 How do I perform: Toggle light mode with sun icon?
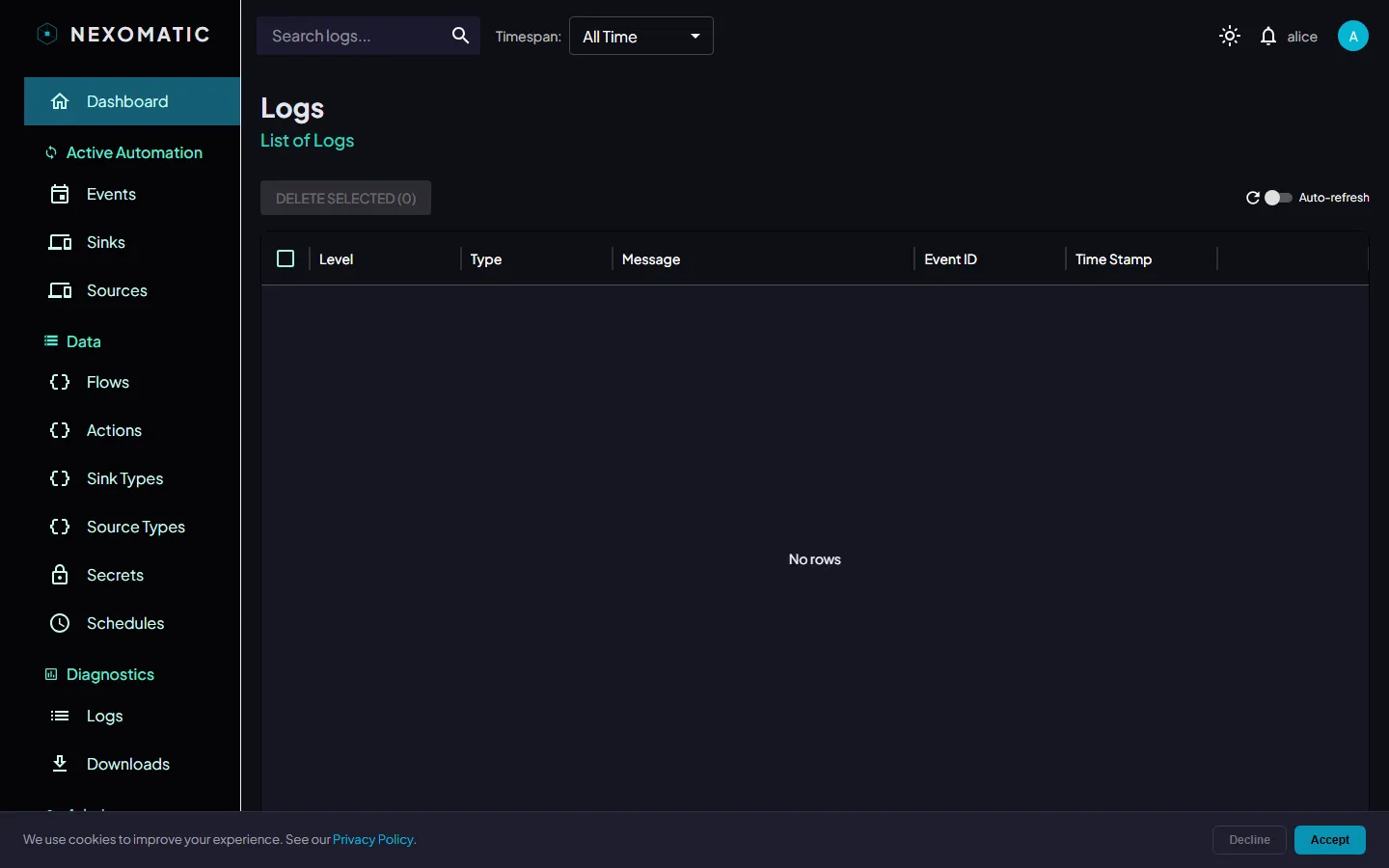coord(1229,37)
